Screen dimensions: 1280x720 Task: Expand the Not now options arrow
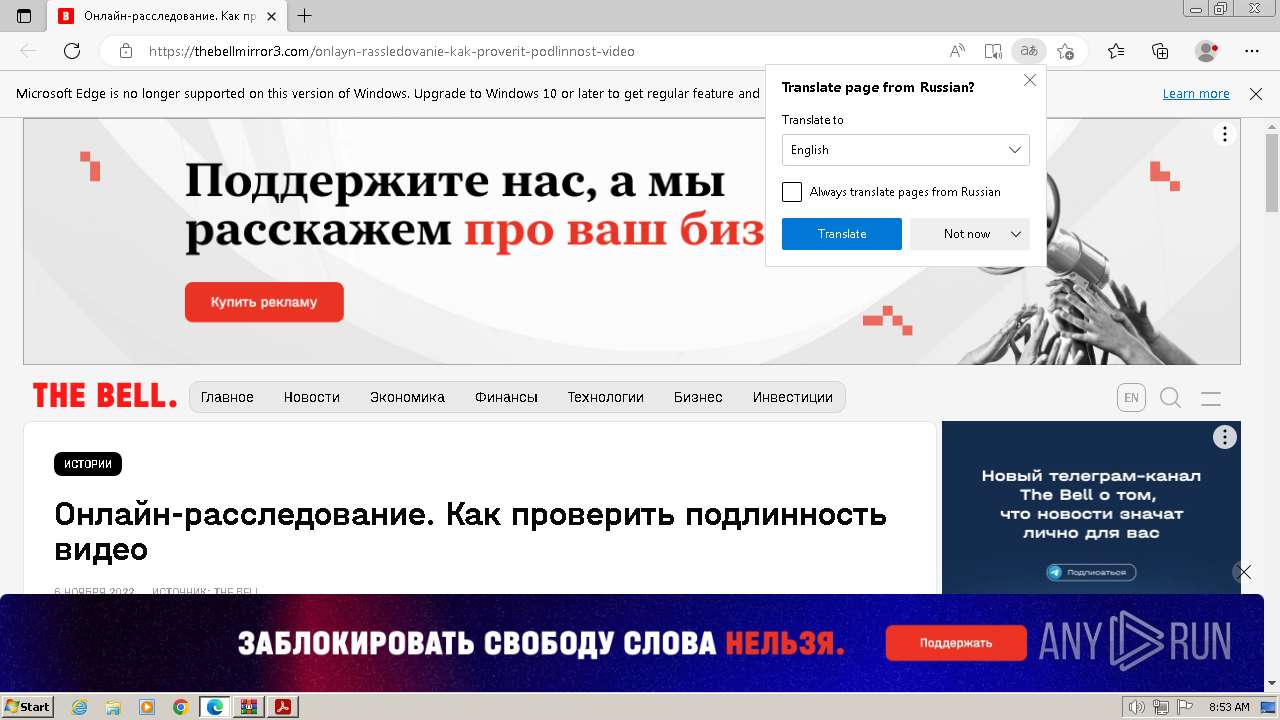(1016, 234)
